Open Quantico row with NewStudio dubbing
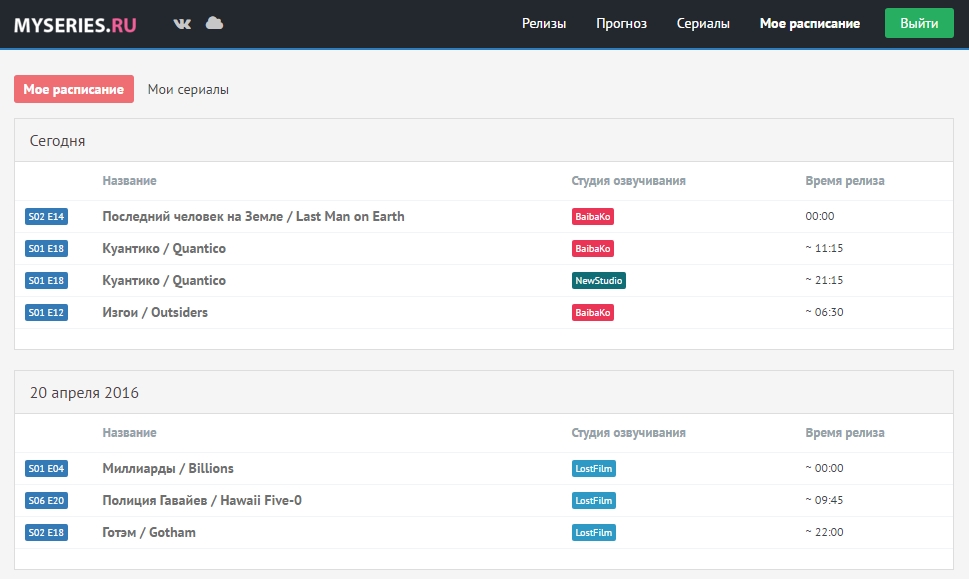The width and height of the screenshot is (969, 579). [164, 280]
